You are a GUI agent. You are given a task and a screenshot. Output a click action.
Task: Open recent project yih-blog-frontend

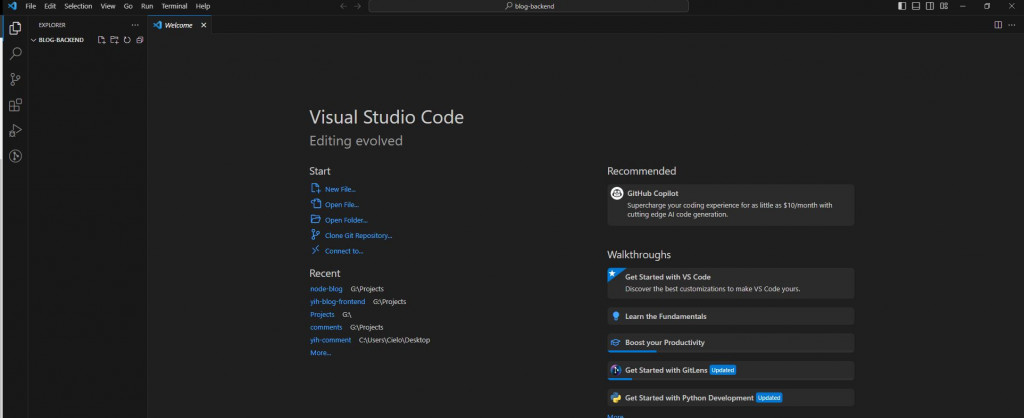[338, 301]
